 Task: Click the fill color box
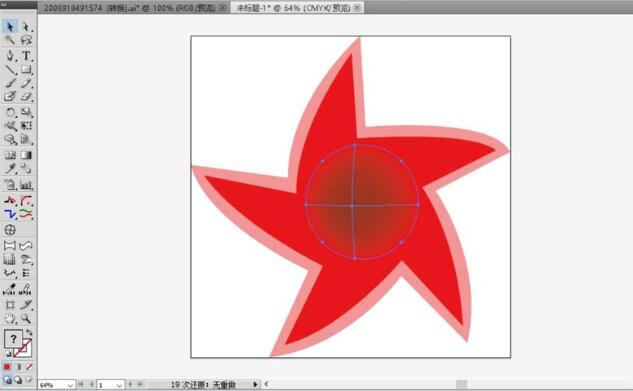tap(13, 339)
